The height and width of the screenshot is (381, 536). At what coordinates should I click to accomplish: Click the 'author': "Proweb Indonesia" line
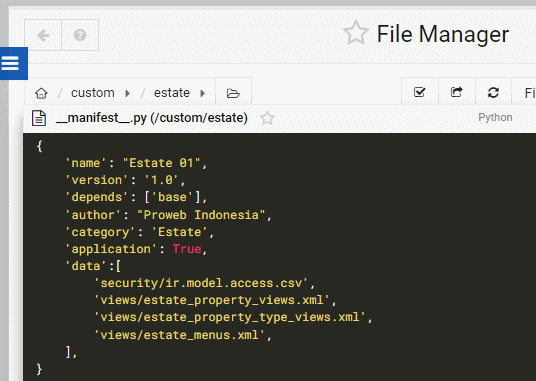click(169, 215)
